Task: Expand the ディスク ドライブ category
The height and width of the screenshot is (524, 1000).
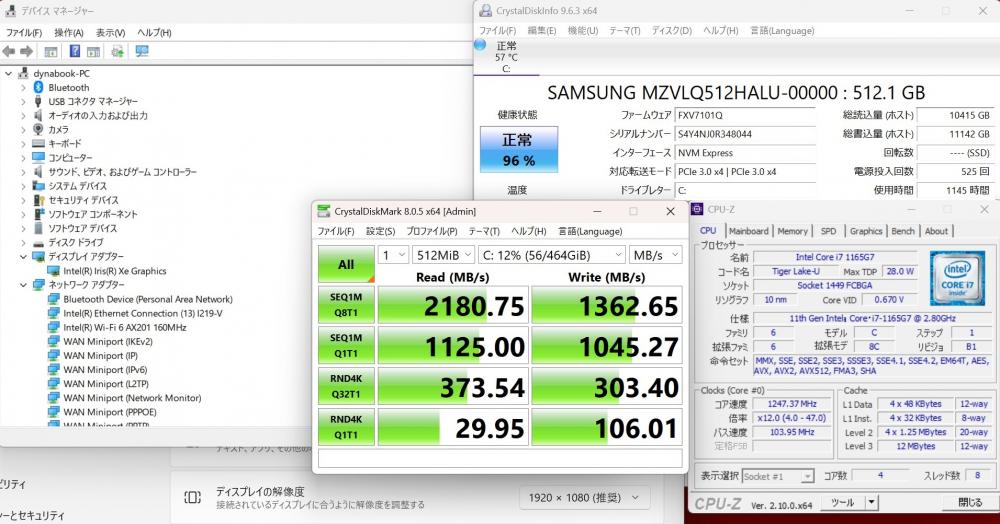Action: click(x=24, y=242)
